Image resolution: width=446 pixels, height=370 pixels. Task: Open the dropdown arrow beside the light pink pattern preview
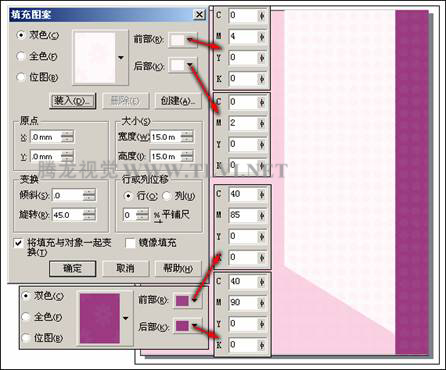[121, 58]
